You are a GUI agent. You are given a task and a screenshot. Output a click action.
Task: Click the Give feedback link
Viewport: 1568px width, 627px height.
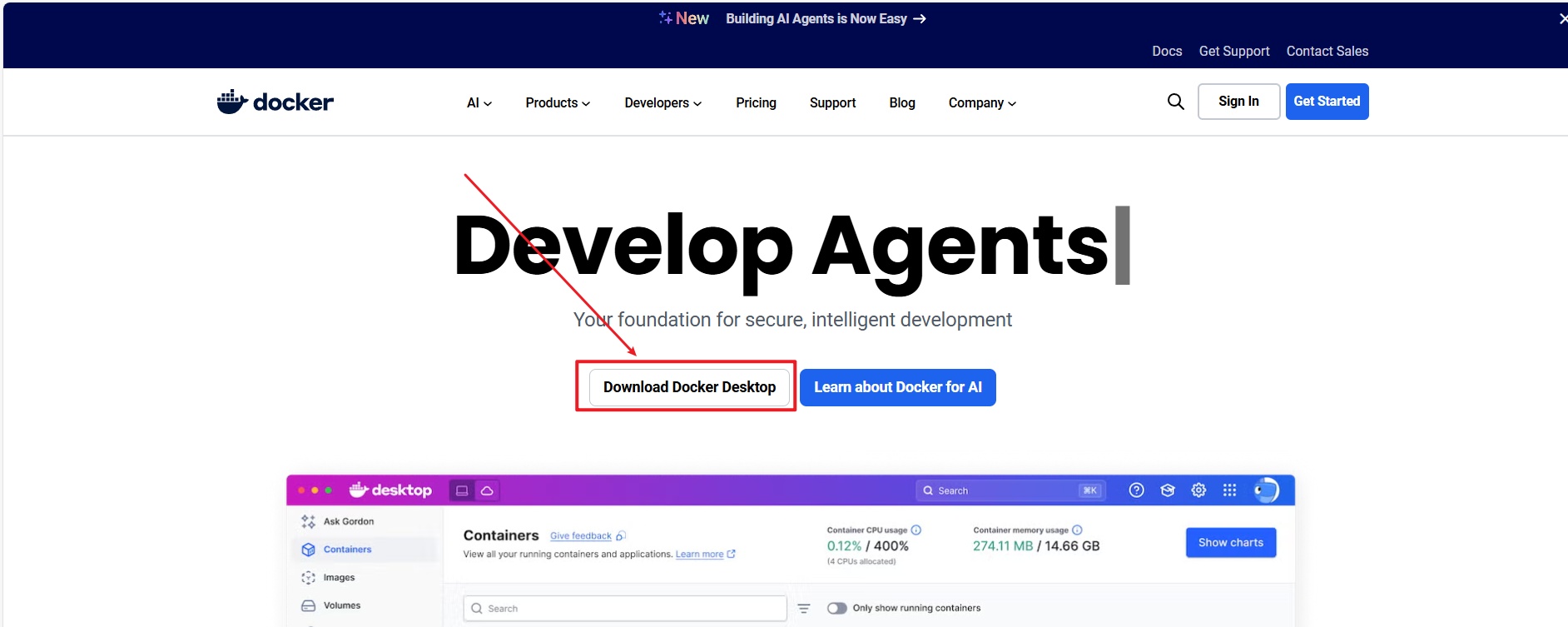pos(581,536)
